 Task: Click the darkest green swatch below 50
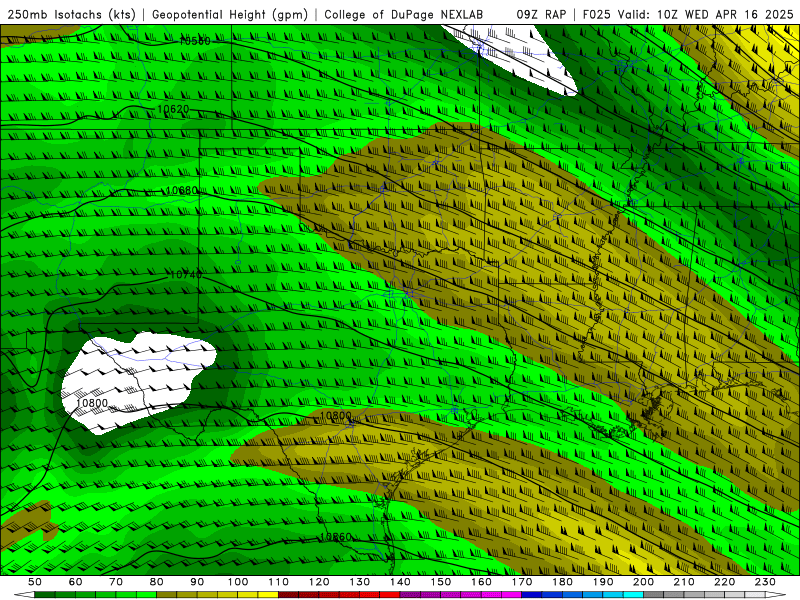tap(45, 595)
